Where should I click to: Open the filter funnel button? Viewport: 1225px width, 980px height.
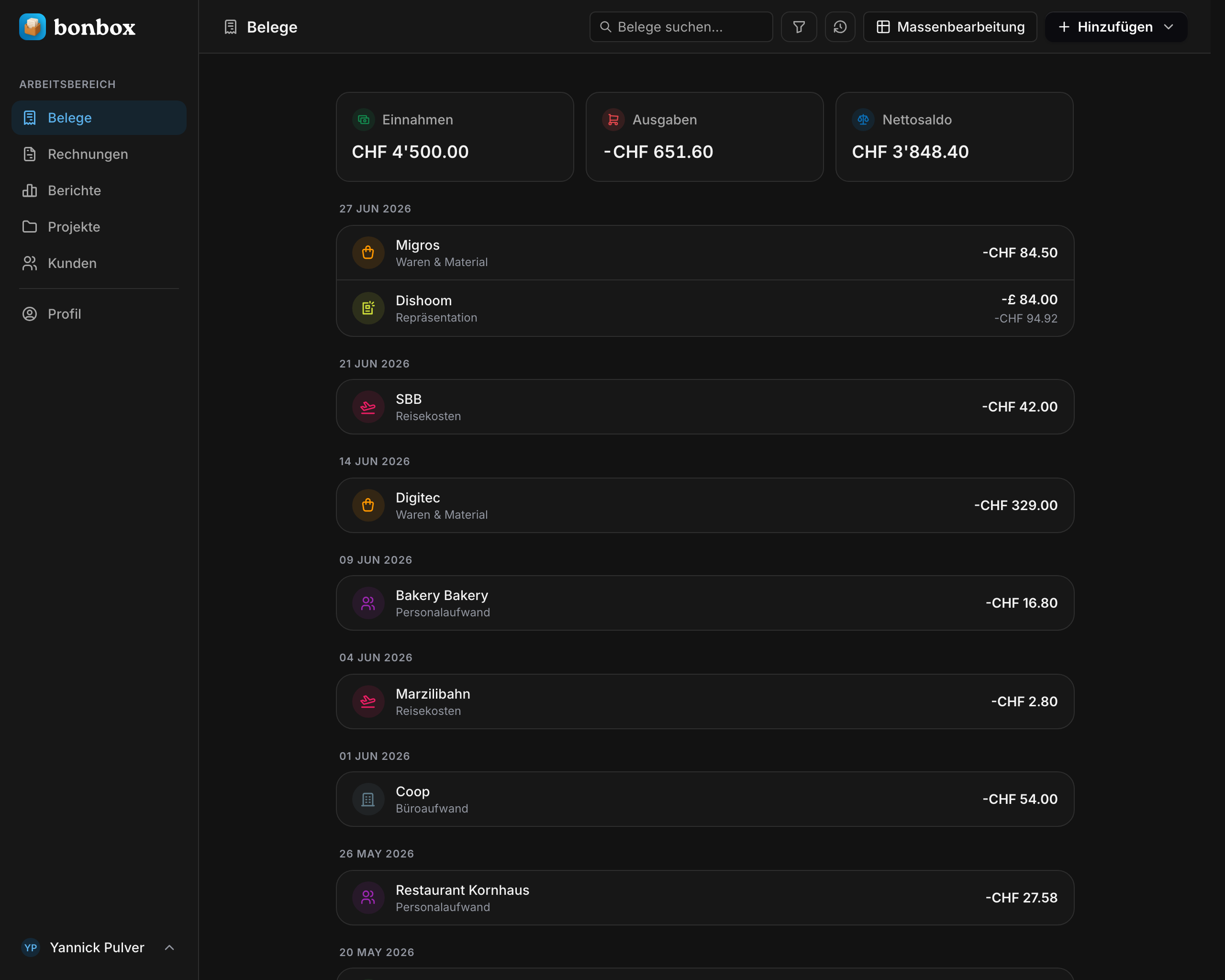(798, 27)
